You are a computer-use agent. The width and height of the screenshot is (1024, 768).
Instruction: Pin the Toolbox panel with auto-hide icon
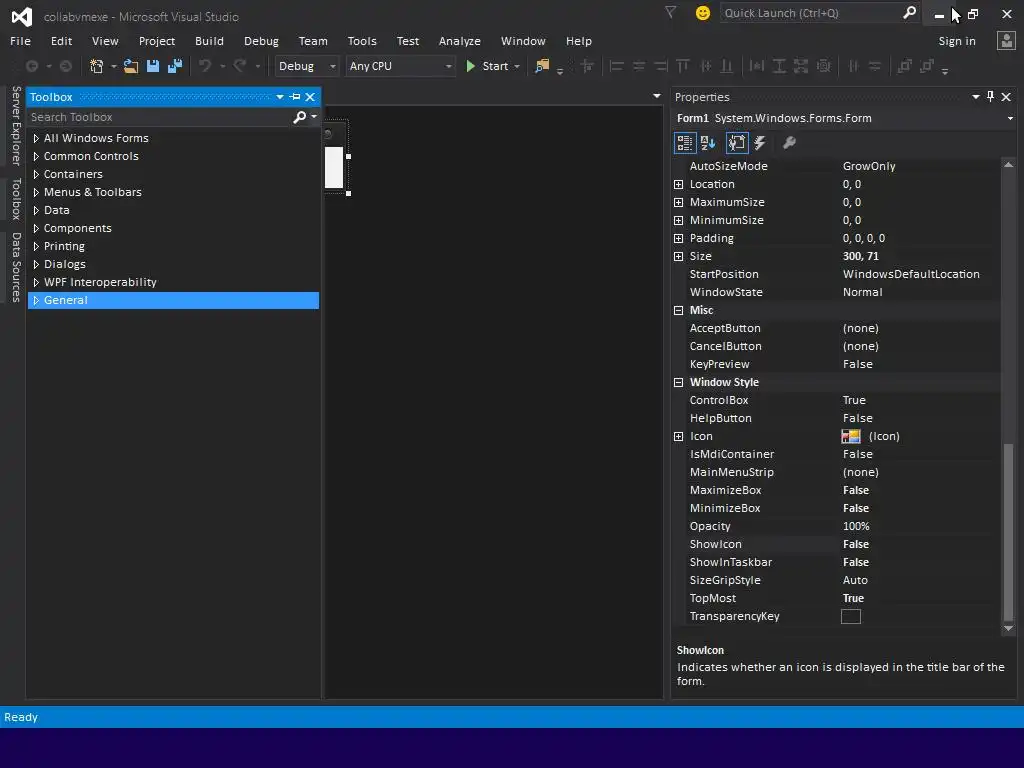pyautogui.click(x=295, y=97)
